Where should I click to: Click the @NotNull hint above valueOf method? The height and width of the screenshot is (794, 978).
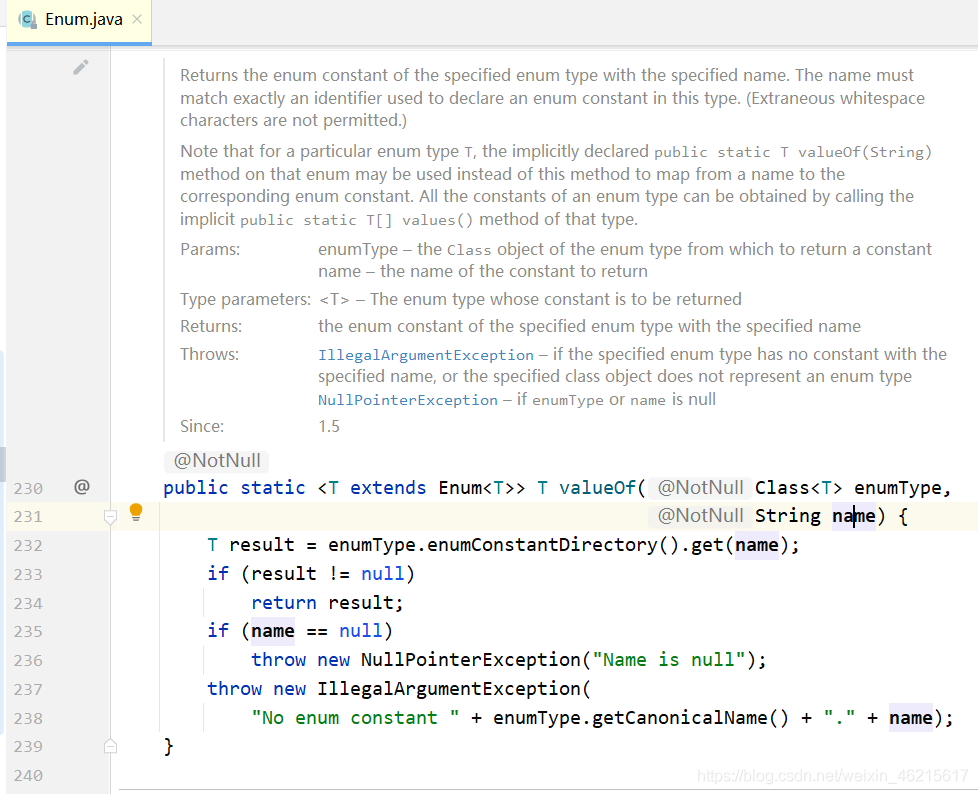click(217, 461)
